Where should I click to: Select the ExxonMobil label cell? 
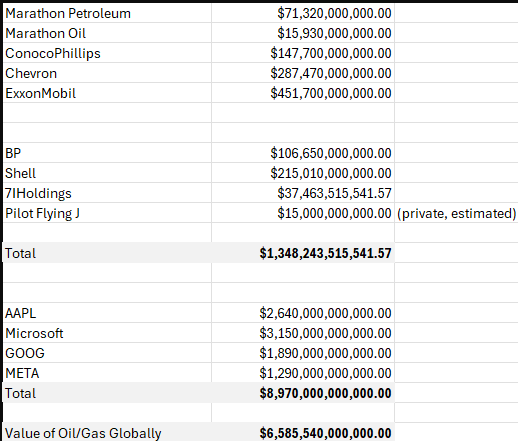click(x=107, y=93)
